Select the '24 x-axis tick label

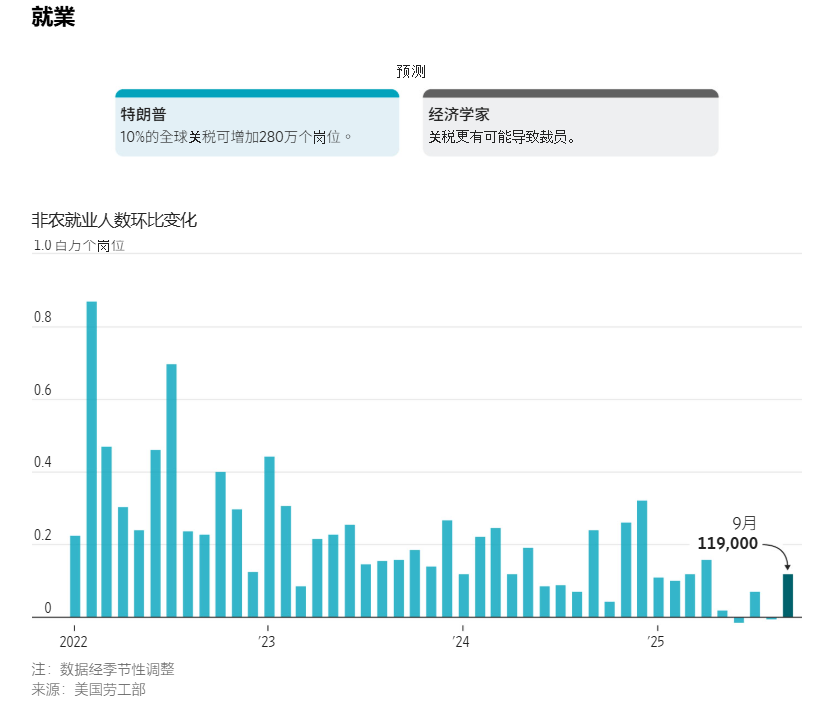pyautogui.click(x=460, y=641)
